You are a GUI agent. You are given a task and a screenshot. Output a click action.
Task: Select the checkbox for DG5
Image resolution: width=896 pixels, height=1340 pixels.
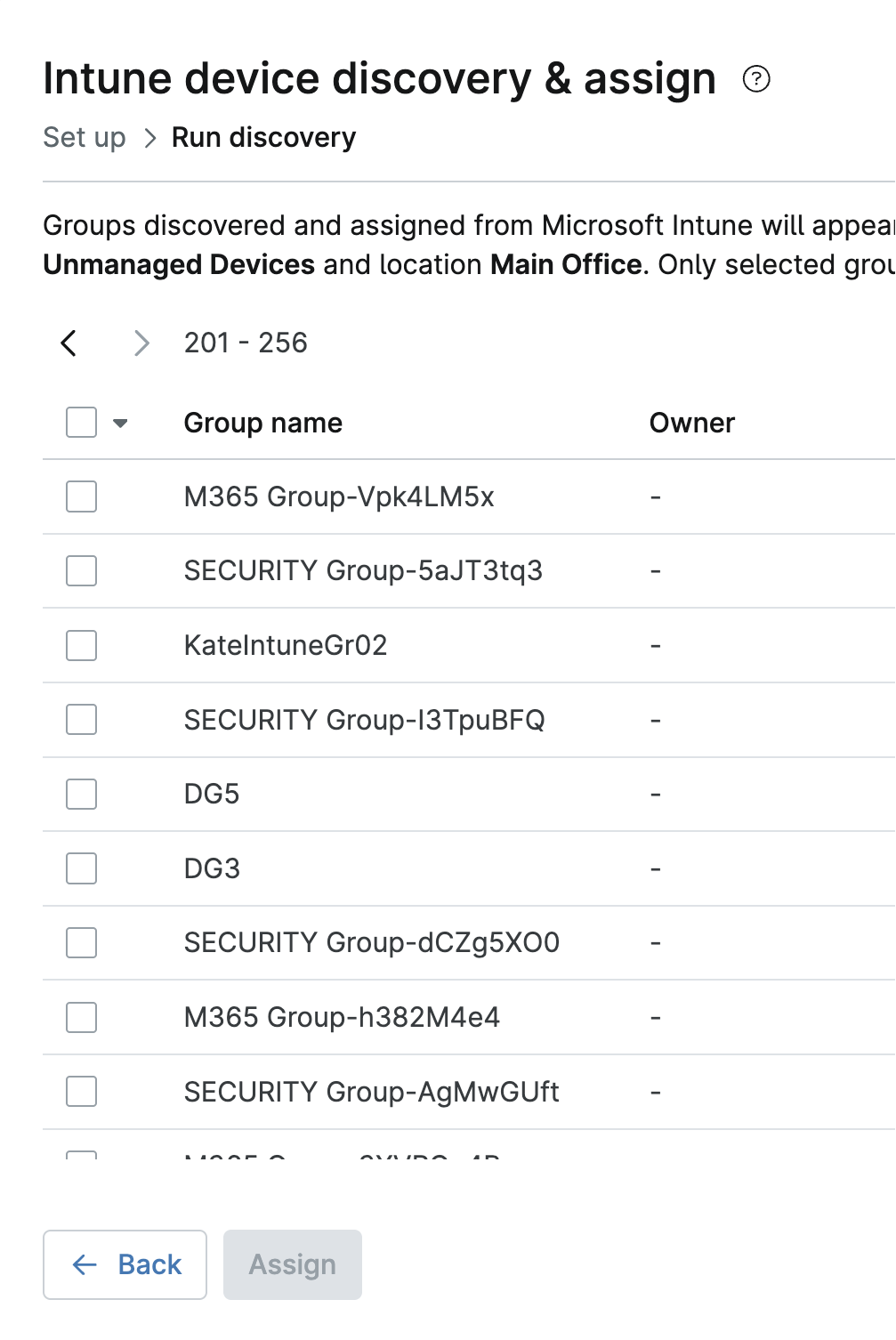(x=80, y=794)
